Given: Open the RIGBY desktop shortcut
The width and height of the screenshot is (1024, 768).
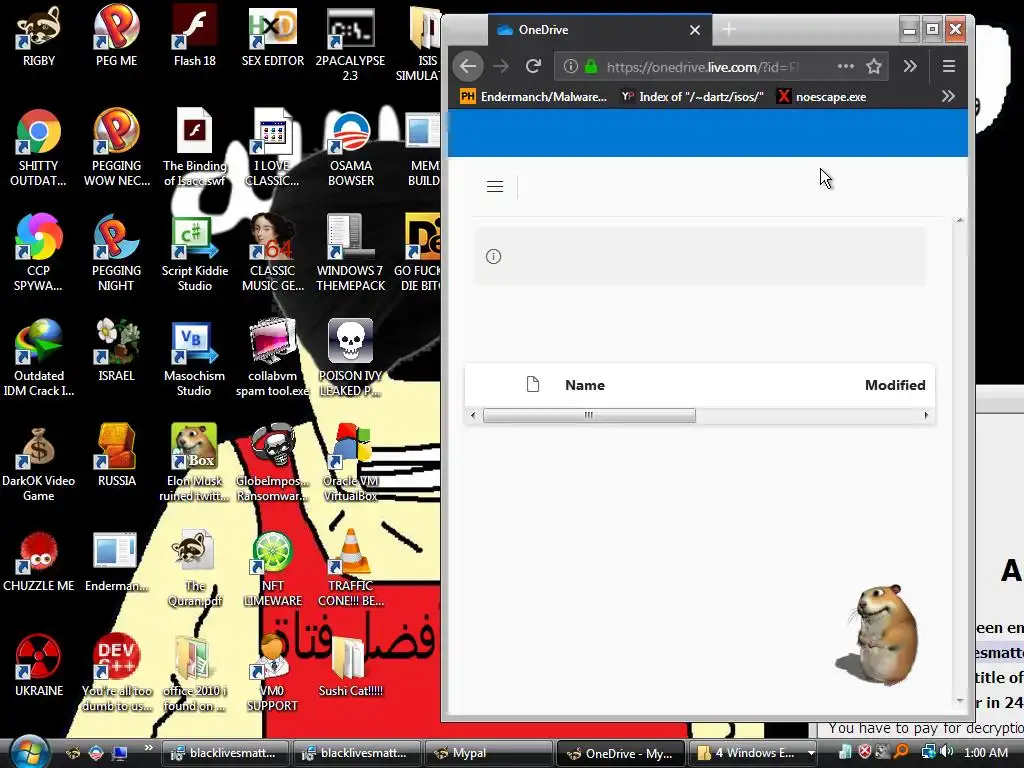Looking at the screenshot, I should (x=39, y=37).
